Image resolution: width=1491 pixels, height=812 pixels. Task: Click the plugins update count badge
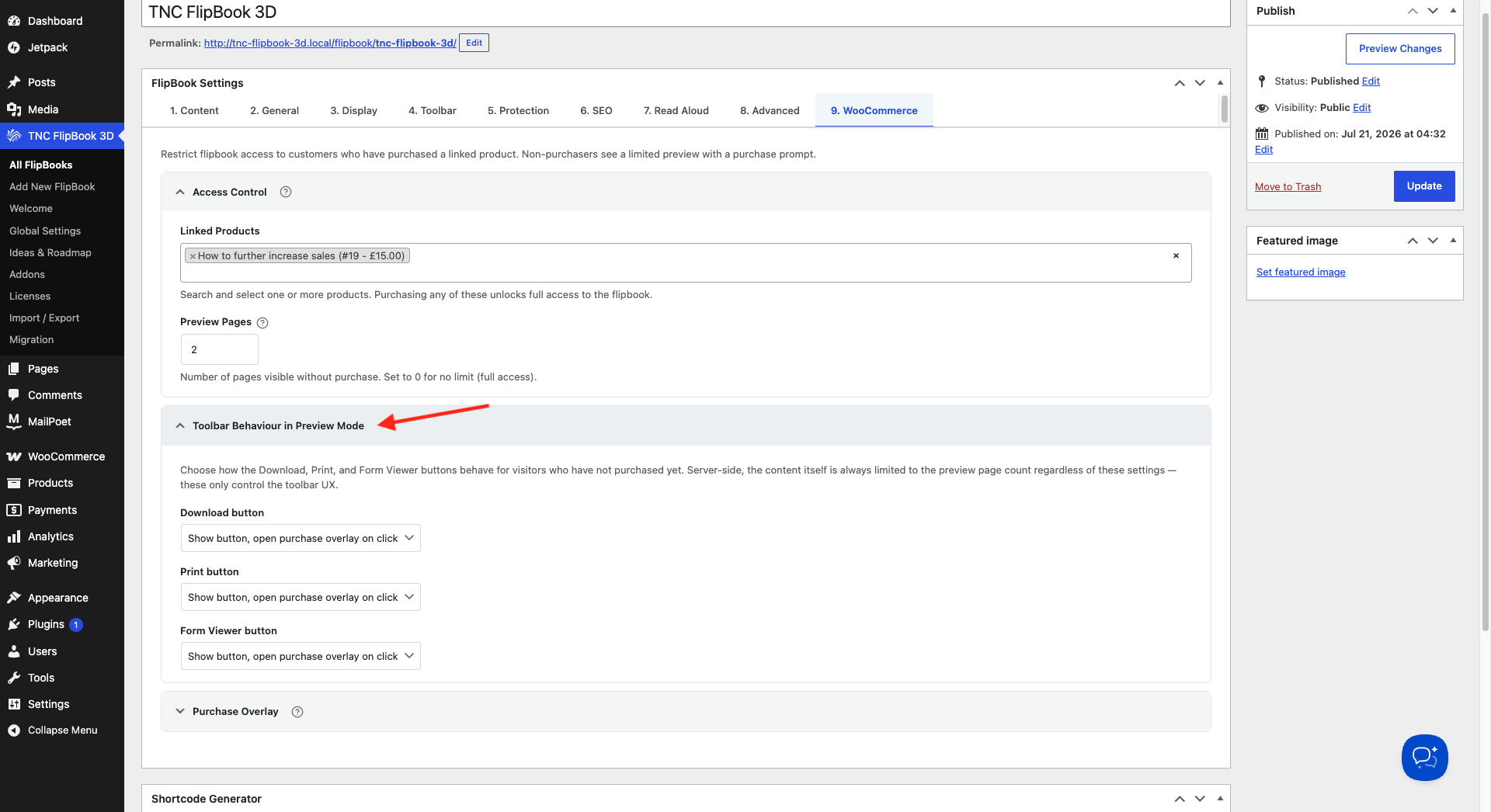tap(76, 625)
